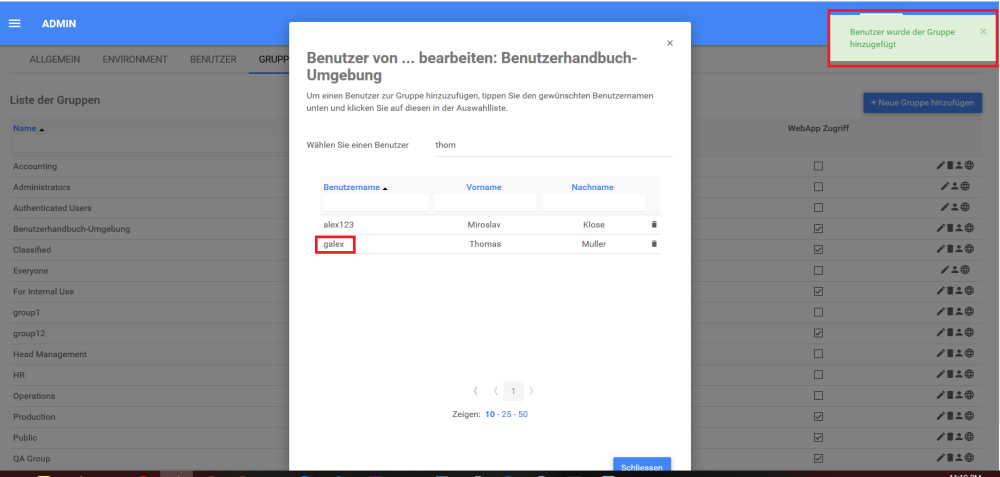Image resolution: width=1000 pixels, height=477 pixels.
Task: Select the galex username cell
Action: point(334,244)
